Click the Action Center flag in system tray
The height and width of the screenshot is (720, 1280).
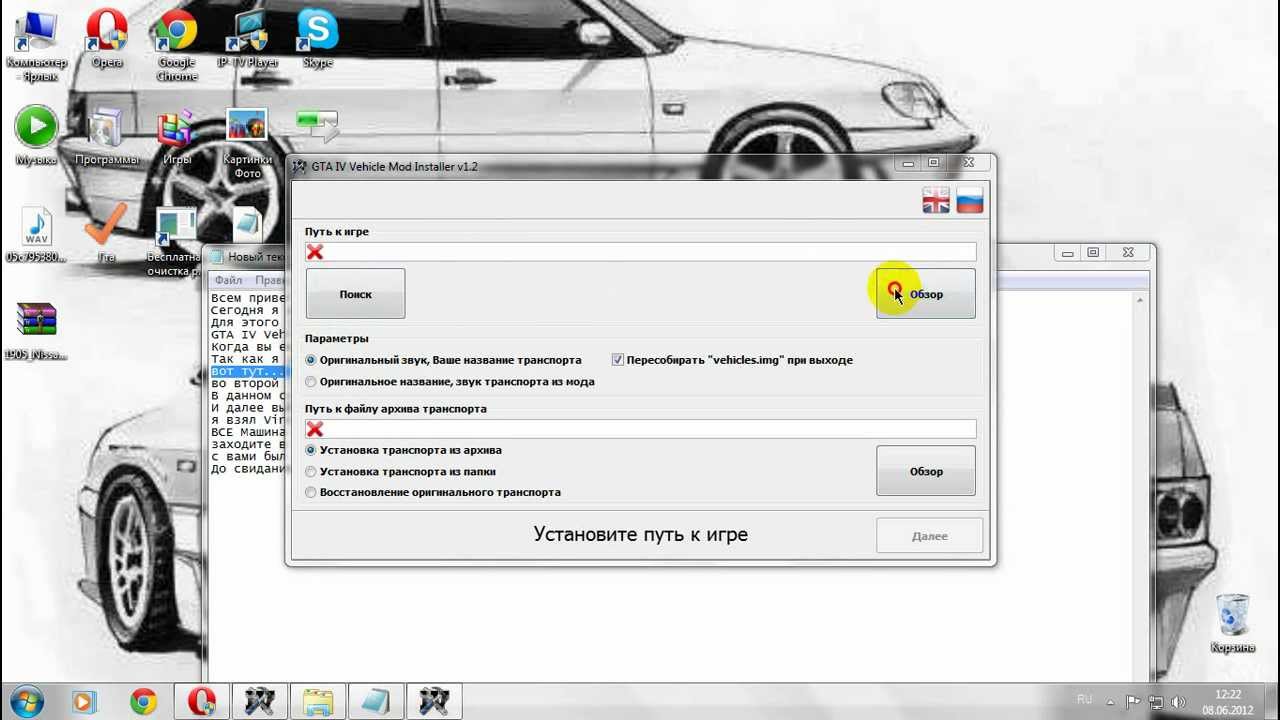tap(1133, 702)
